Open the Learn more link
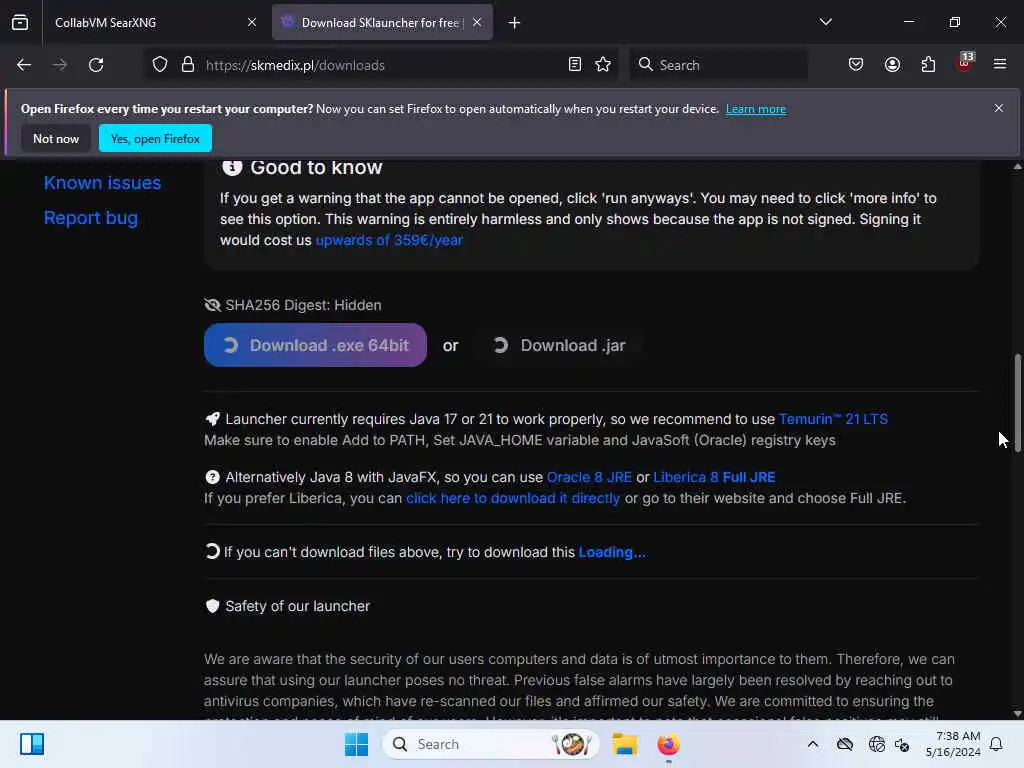This screenshot has width=1024, height=768. tap(756, 109)
